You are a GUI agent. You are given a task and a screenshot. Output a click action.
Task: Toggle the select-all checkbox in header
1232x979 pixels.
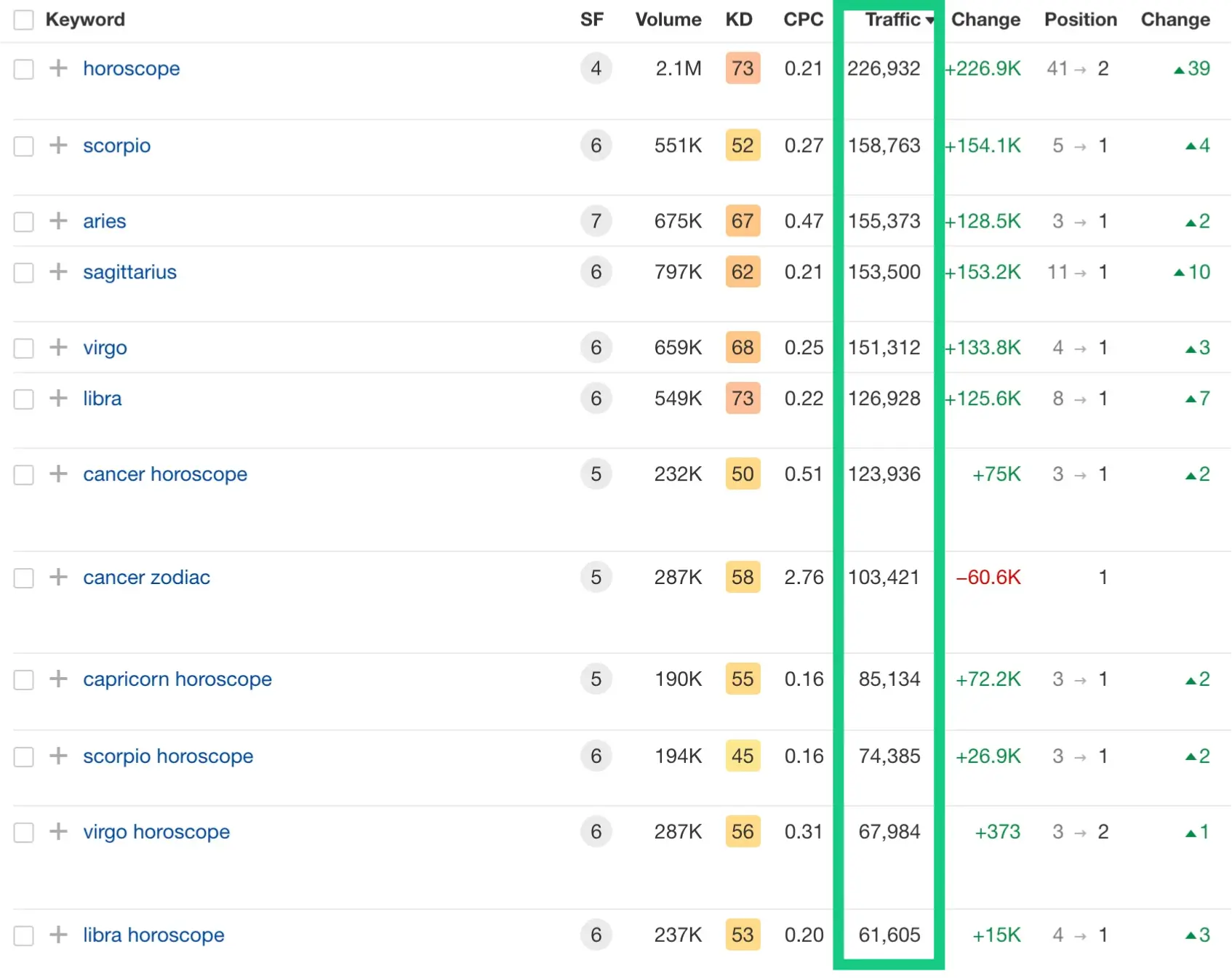pos(24,20)
